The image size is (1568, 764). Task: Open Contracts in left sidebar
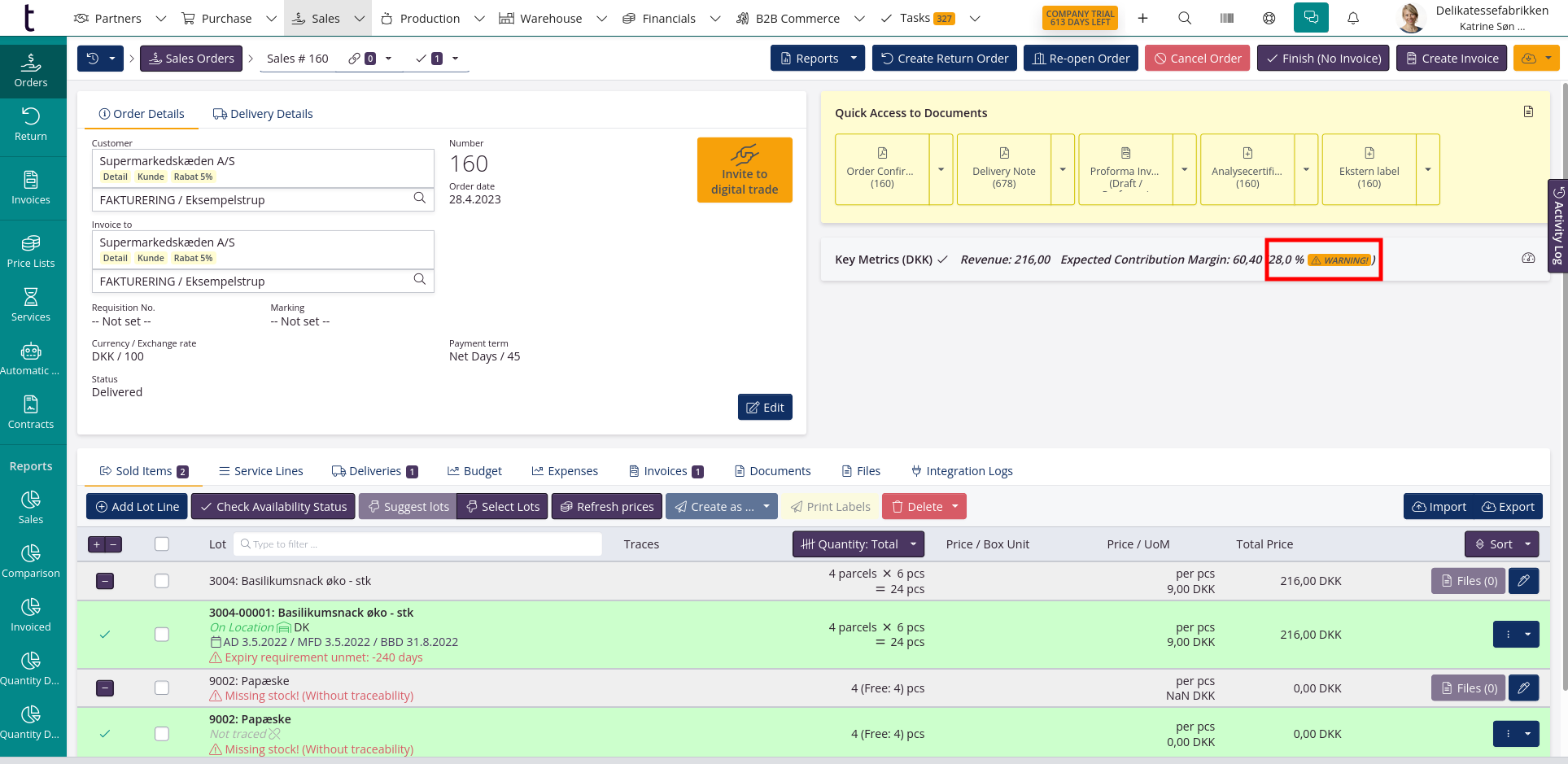click(31, 412)
